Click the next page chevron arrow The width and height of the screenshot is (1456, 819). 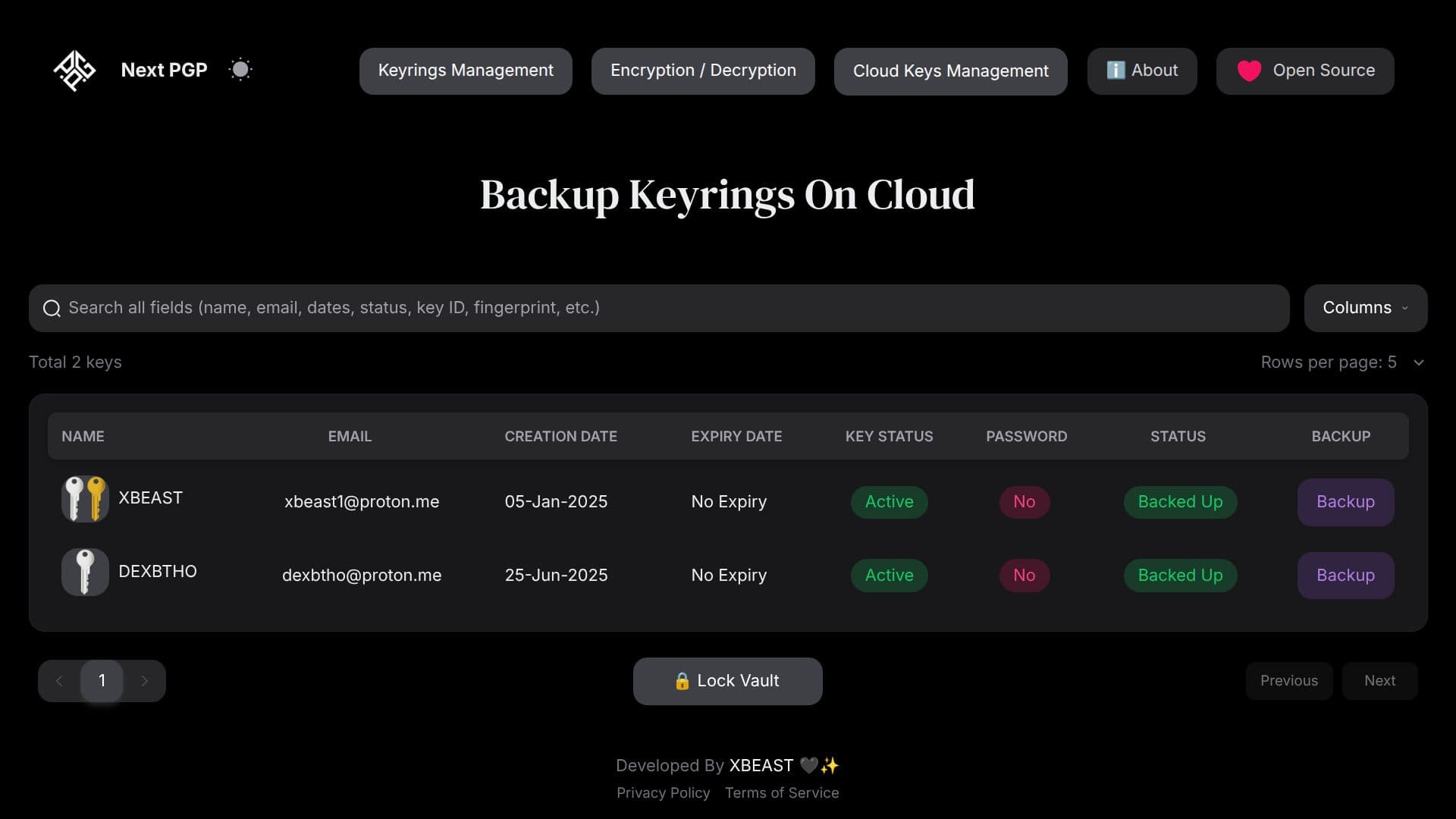point(144,681)
